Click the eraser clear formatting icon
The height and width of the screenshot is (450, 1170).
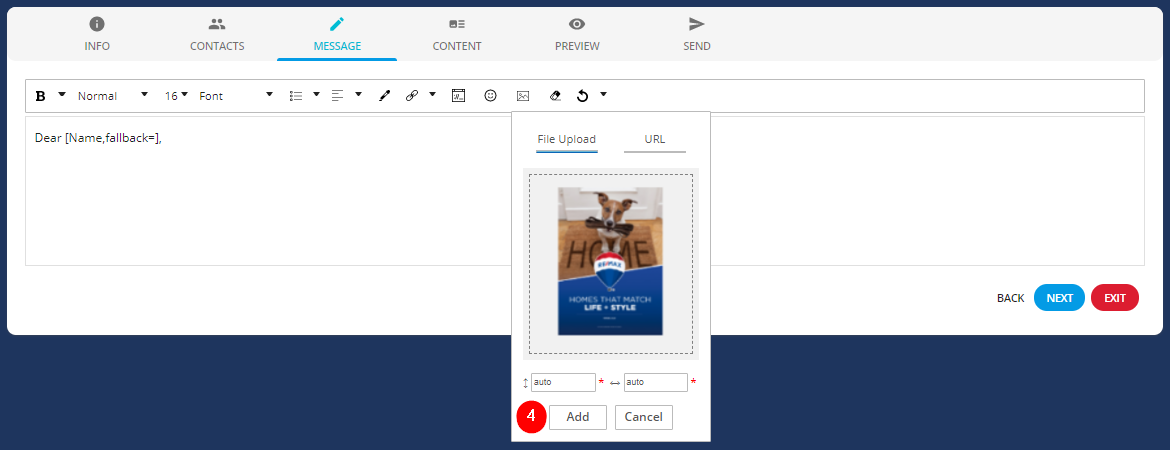pyautogui.click(x=554, y=96)
